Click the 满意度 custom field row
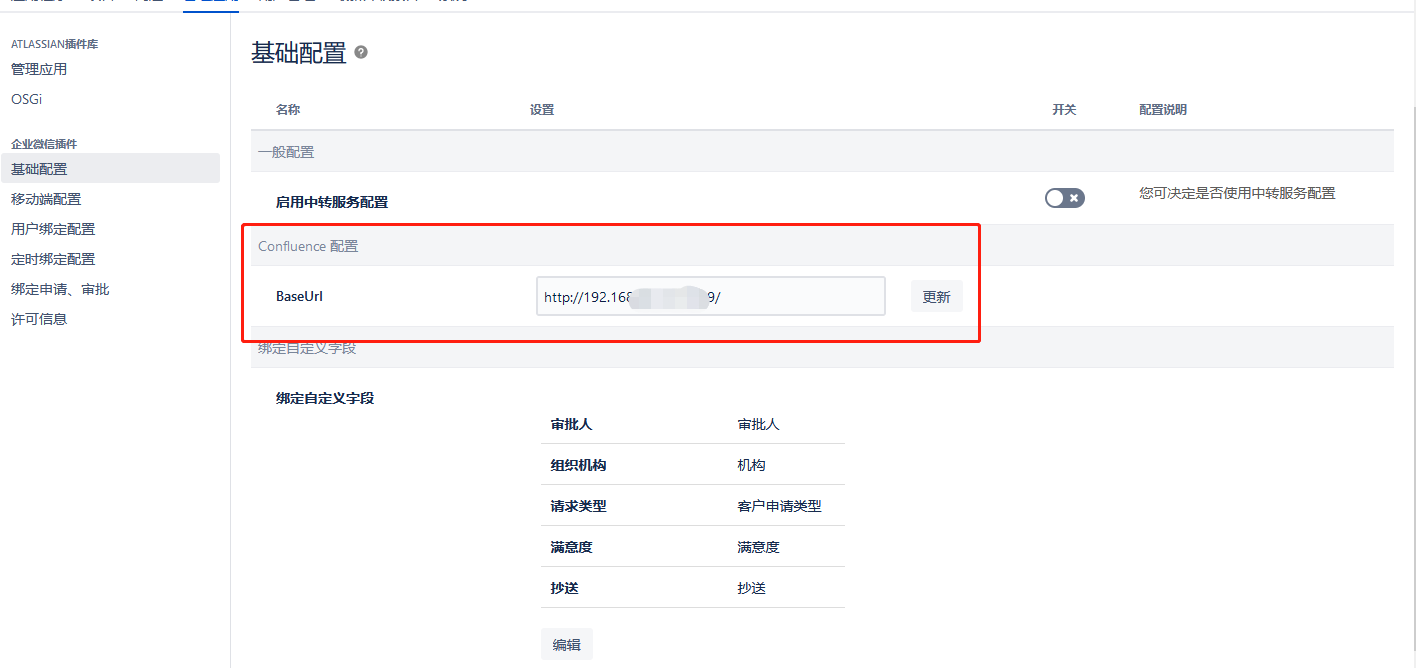Image resolution: width=1416 pixels, height=668 pixels. click(692, 547)
